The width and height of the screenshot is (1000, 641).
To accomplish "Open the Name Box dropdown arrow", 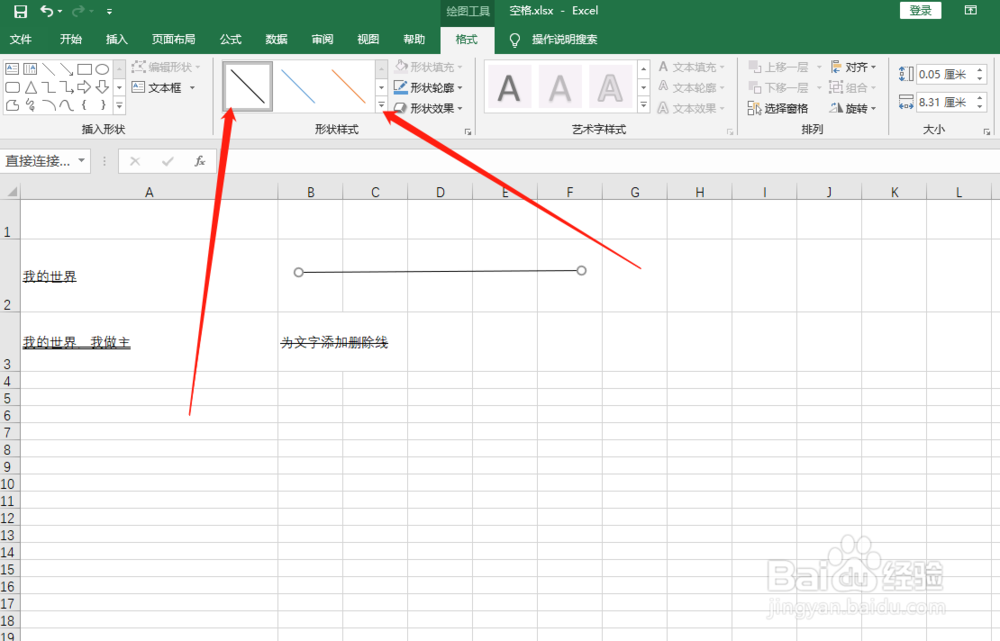I will (x=82, y=160).
